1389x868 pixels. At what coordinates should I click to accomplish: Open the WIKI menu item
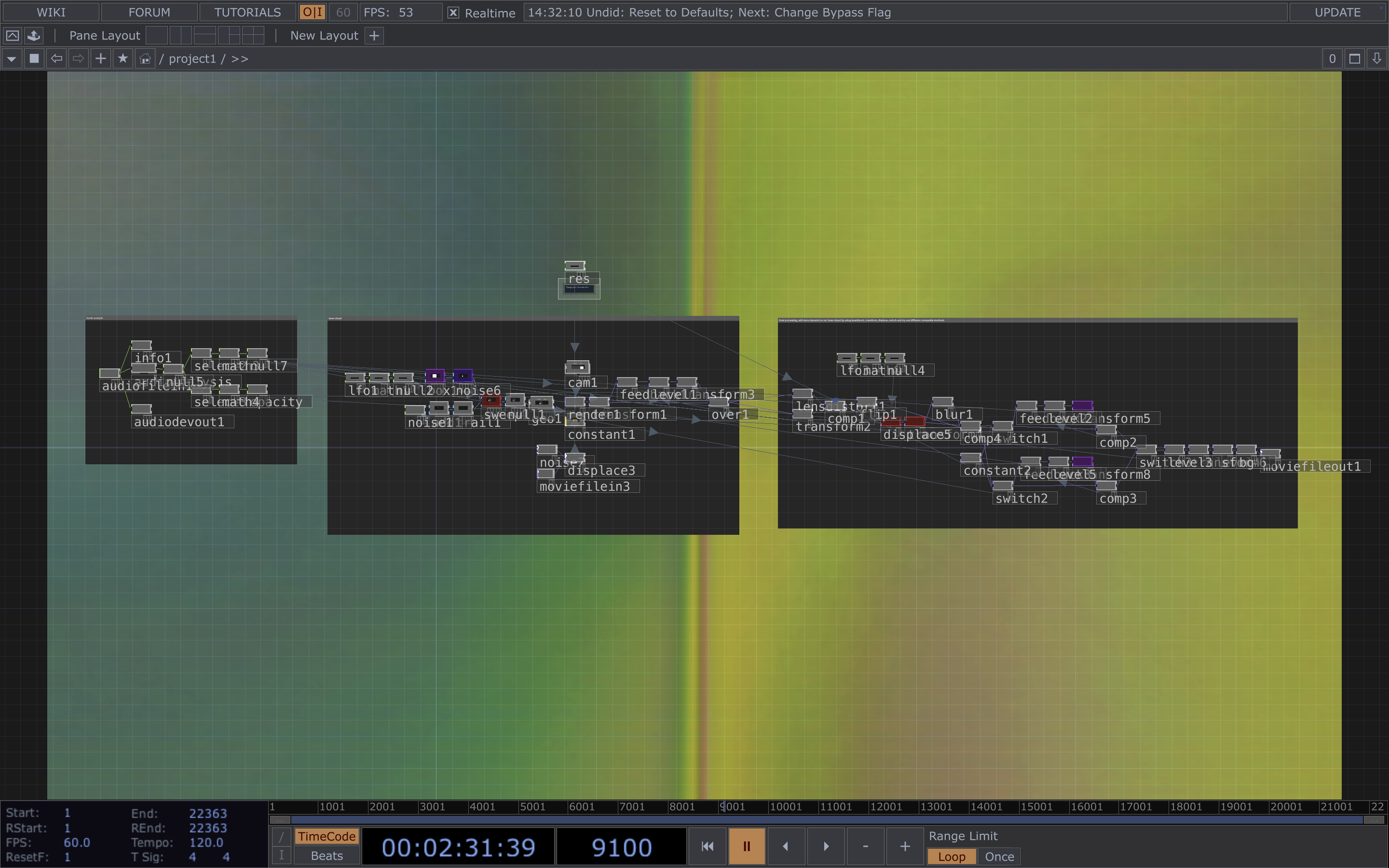pos(51,13)
